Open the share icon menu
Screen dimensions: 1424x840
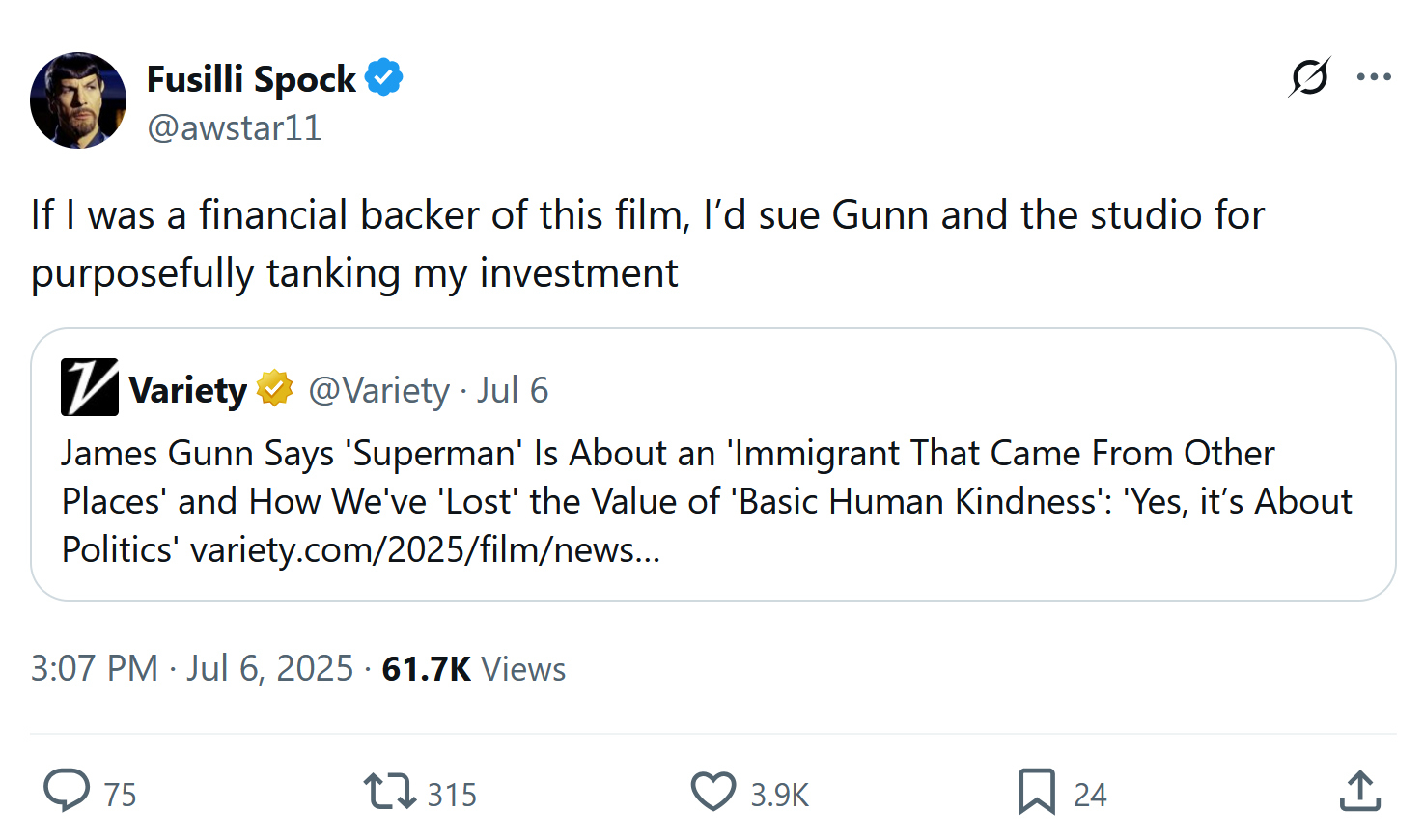[x=1359, y=792]
